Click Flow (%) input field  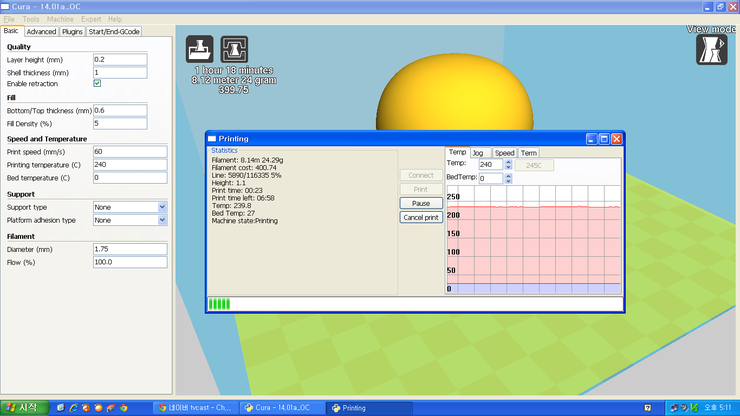click(130, 263)
